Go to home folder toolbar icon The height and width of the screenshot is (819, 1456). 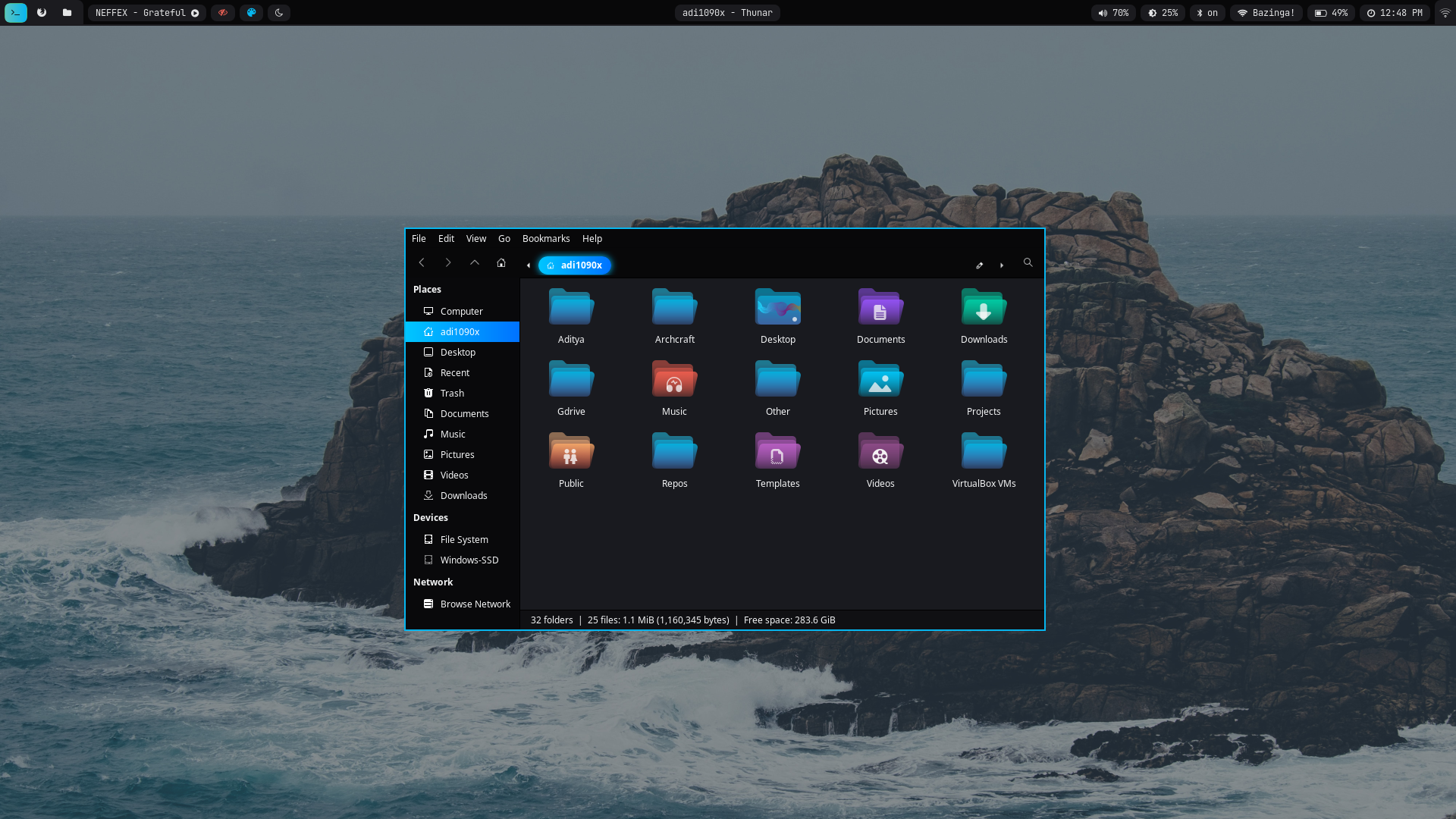501,262
